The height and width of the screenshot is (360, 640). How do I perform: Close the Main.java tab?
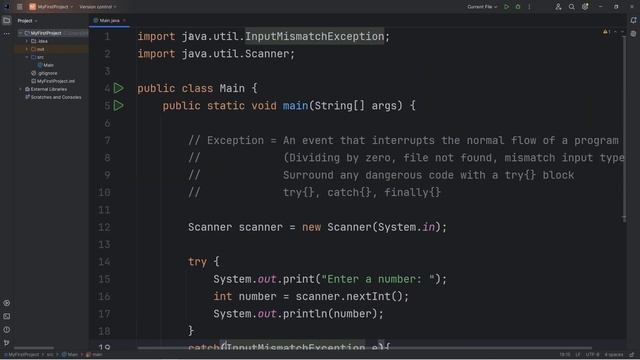pyautogui.click(x=124, y=20)
